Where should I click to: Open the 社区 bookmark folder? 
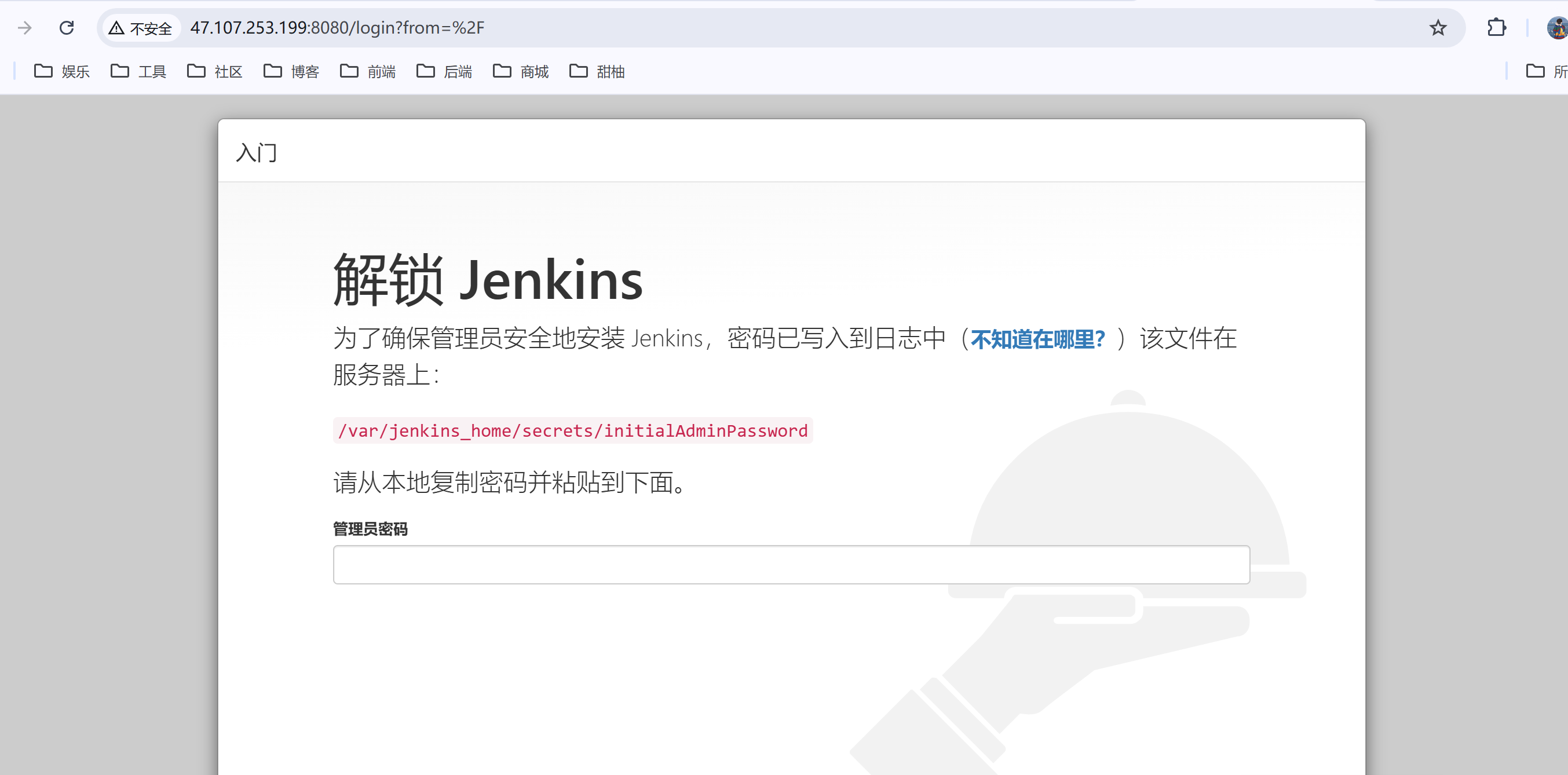pyautogui.click(x=215, y=72)
